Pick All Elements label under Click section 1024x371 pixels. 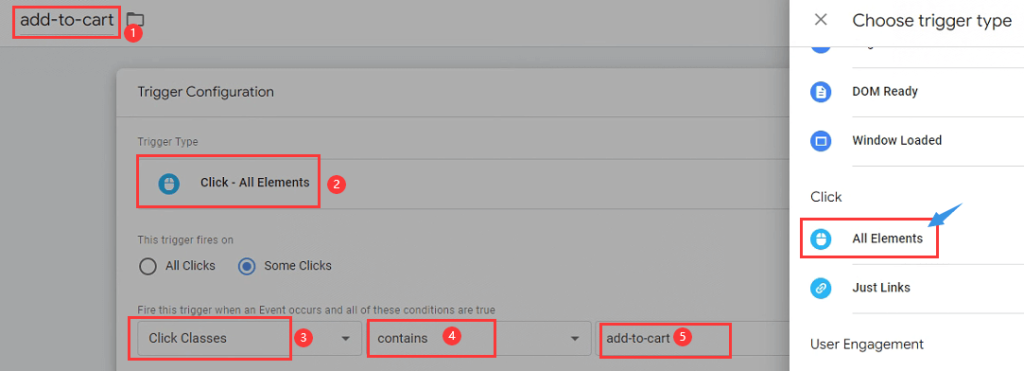pyautogui.click(x=888, y=239)
